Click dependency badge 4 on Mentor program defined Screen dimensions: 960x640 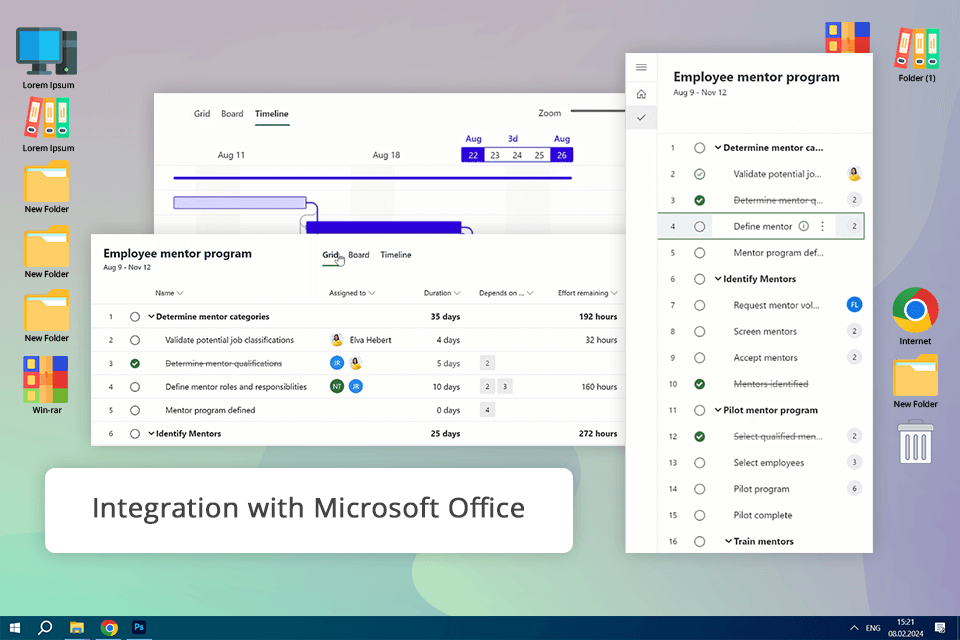click(487, 410)
